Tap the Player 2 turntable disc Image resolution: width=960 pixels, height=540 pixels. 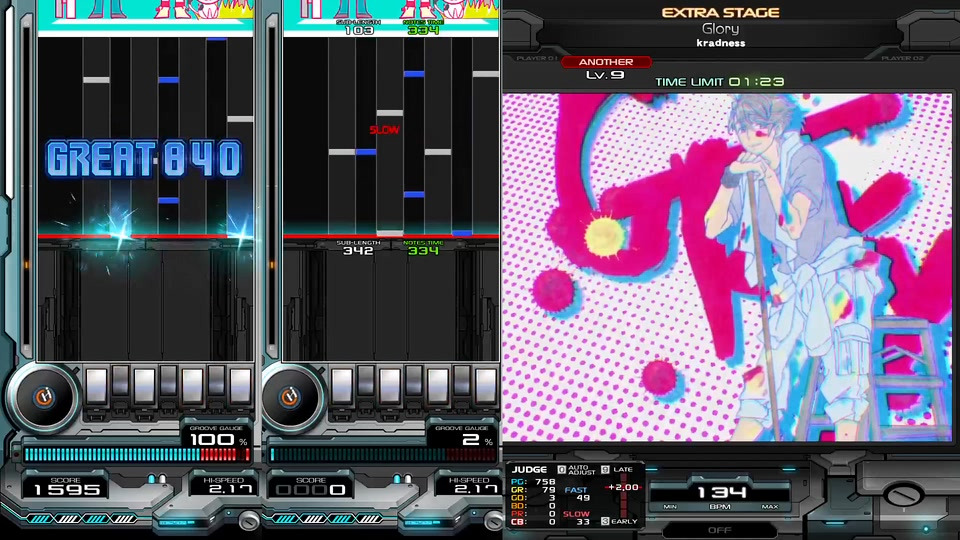pos(290,396)
